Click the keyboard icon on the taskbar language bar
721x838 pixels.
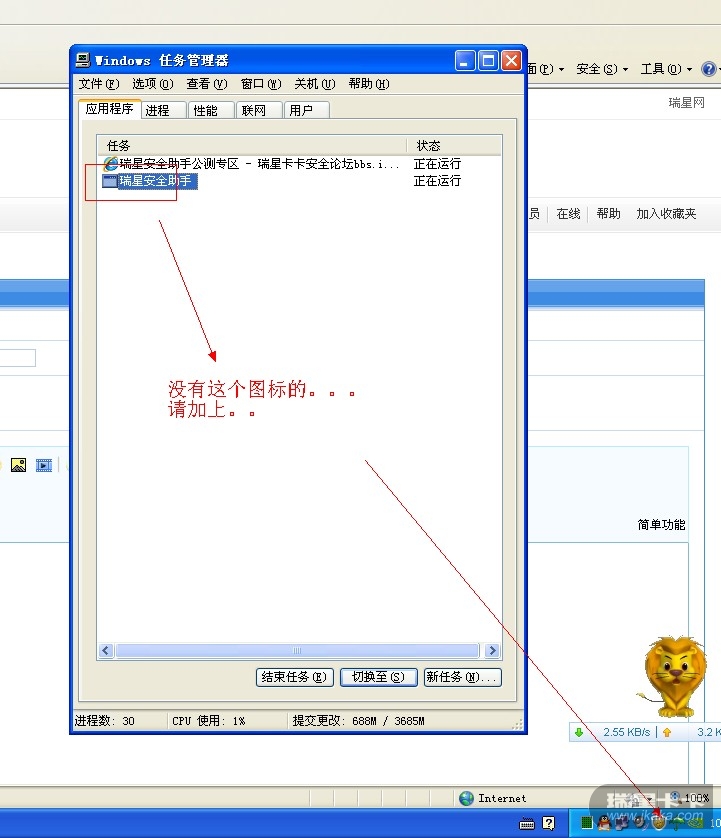click(x=527, y=824)
